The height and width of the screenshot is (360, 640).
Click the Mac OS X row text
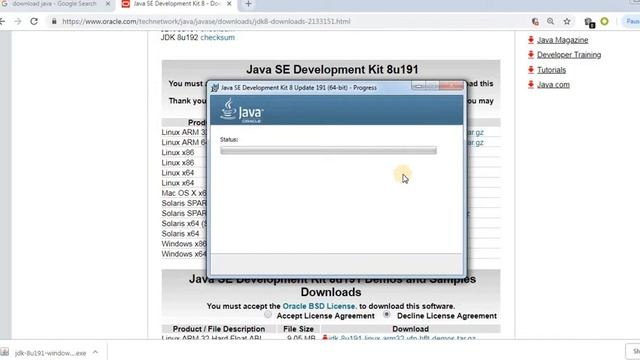tap(184, 193)
